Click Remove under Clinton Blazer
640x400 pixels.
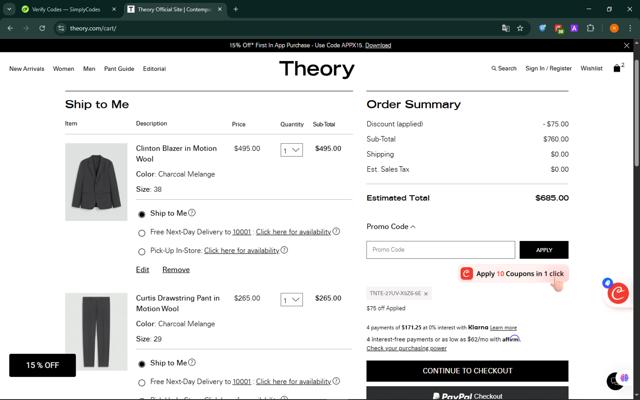176,269
